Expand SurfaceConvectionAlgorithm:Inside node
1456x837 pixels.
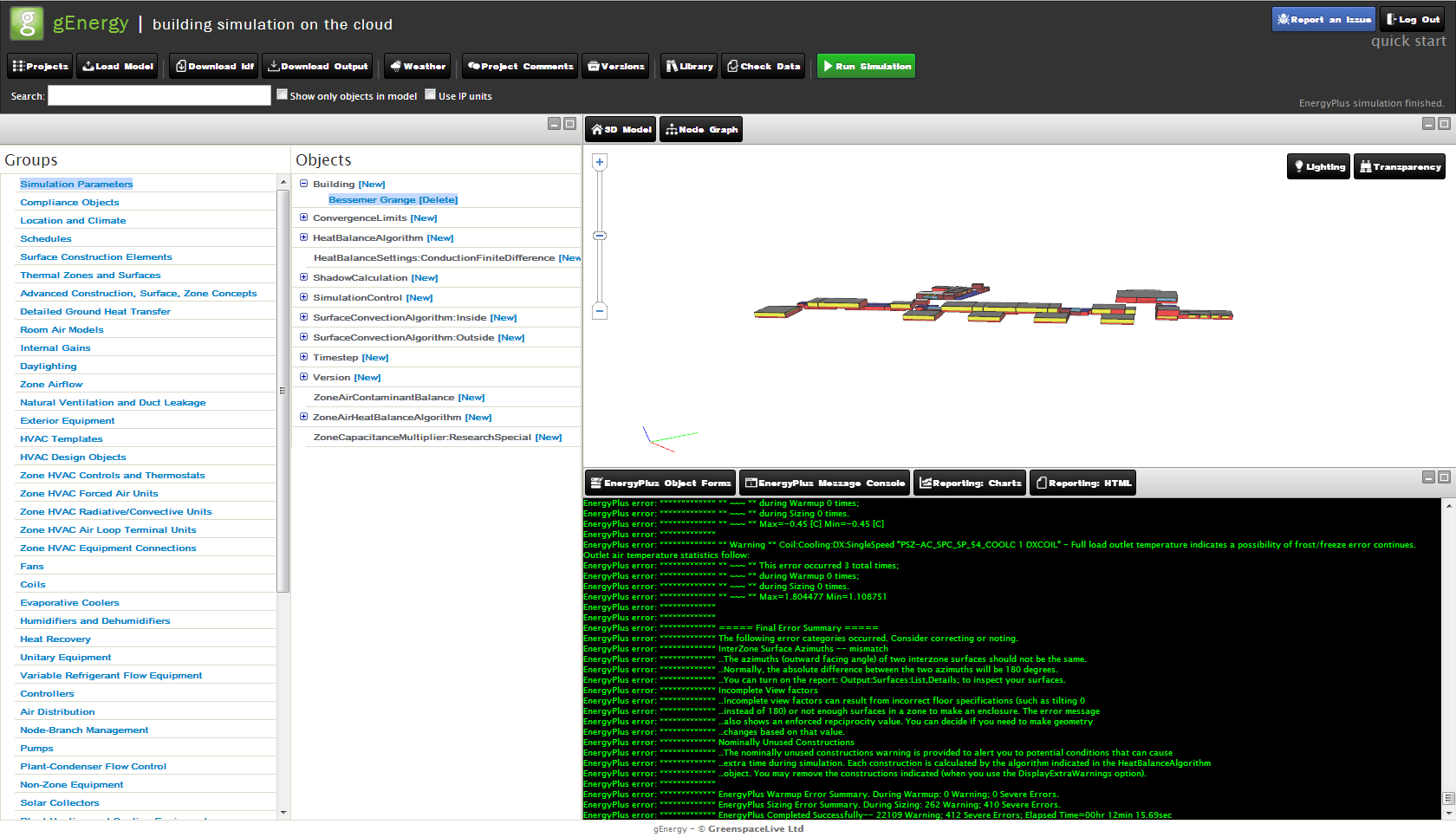click(303, 317)
